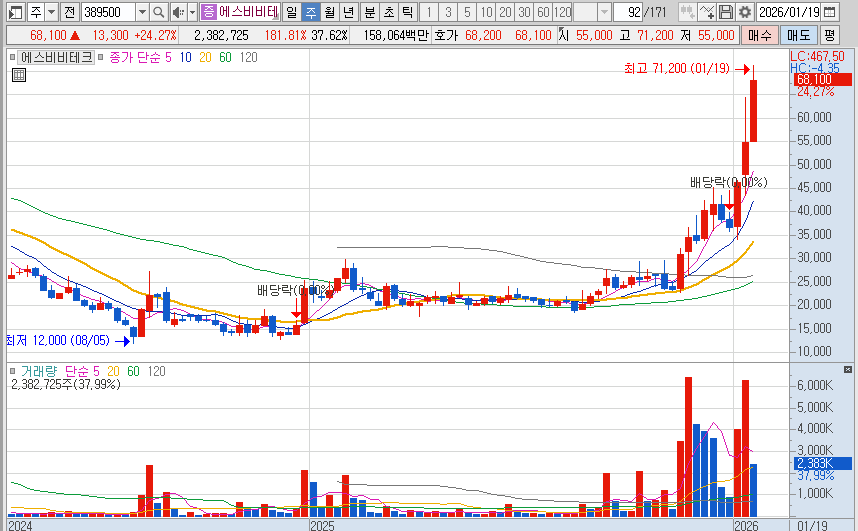The width and height of the screenshot is (858, 531).
Task: Click the 에스비비테크 chart title label
Action: point(56,57)
